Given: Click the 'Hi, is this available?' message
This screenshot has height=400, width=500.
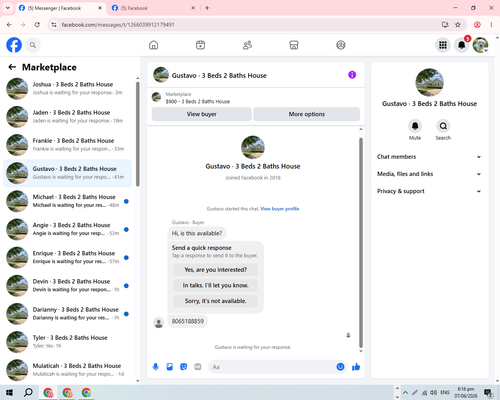Looking at the screenshot, I should point(197,233).
